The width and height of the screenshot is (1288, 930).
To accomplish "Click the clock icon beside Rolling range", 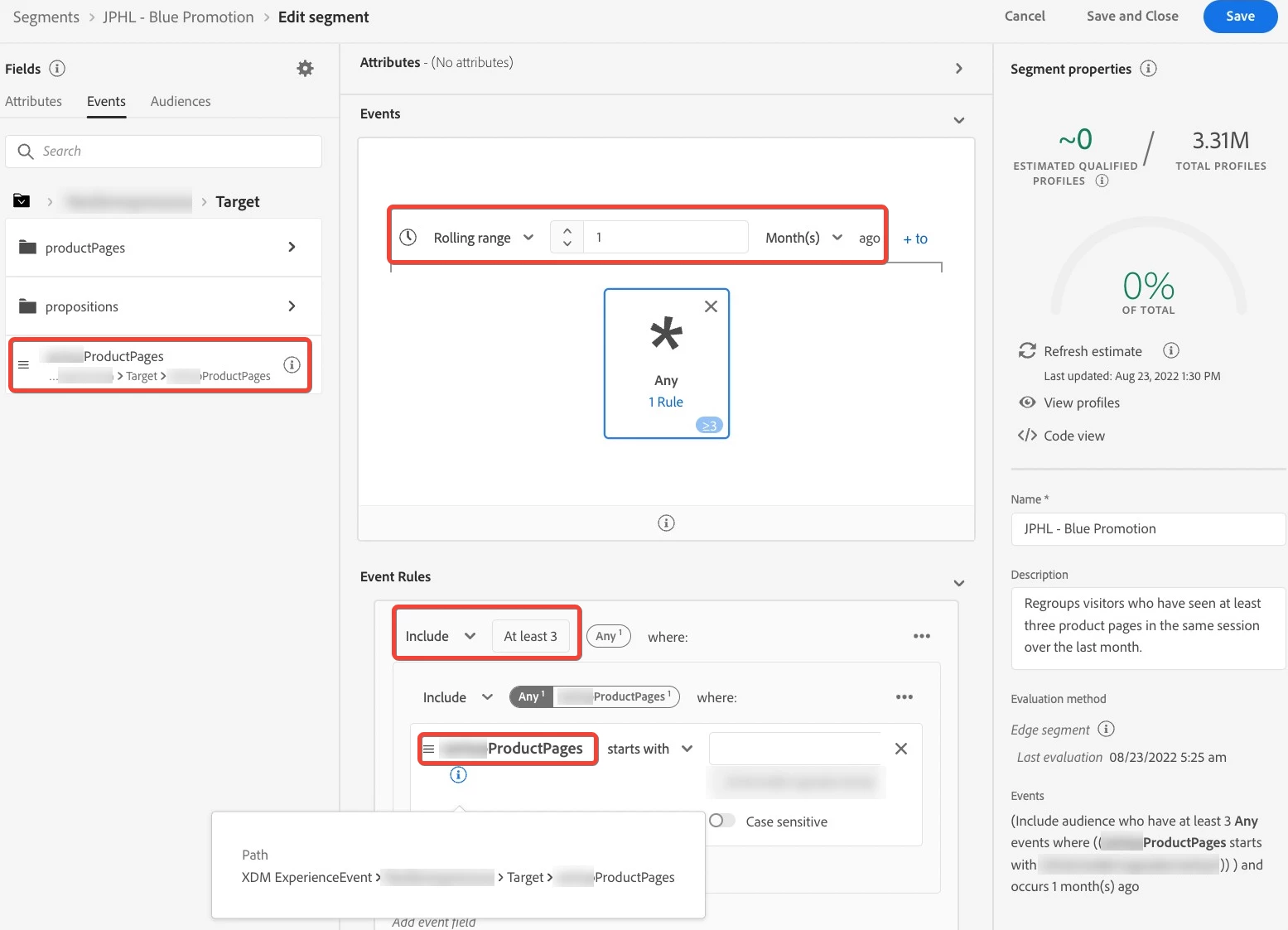I will click(x=408, y=238).
